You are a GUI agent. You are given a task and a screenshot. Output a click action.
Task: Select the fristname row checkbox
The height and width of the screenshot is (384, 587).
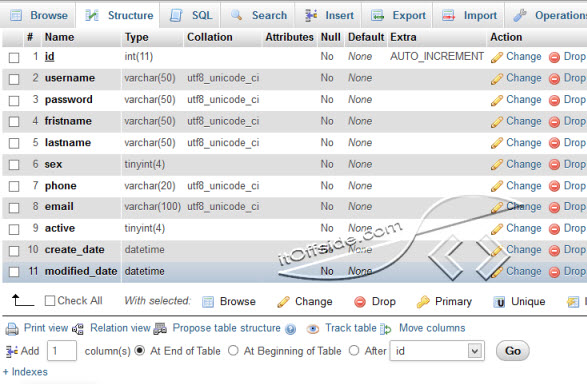[x=14, y=122]
